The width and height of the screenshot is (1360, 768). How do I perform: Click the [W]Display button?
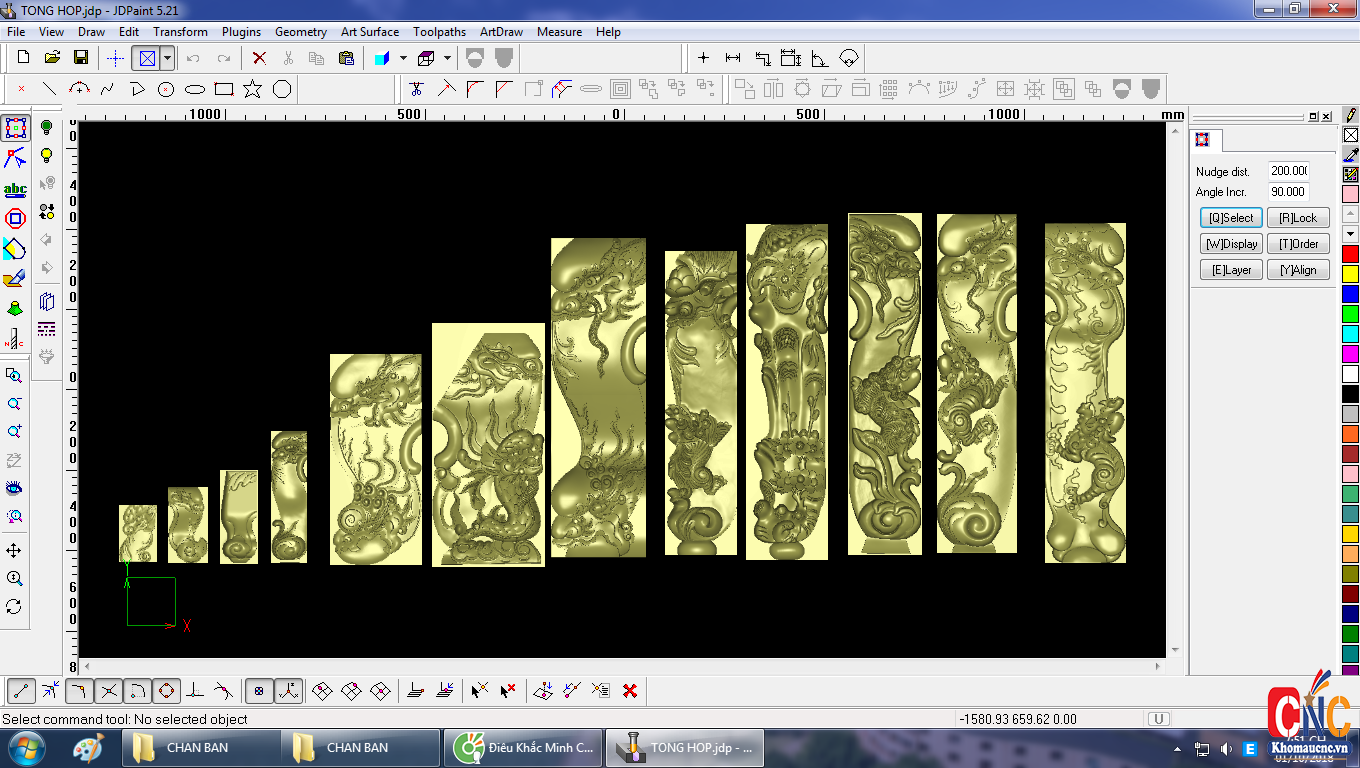click(1231, 244)
